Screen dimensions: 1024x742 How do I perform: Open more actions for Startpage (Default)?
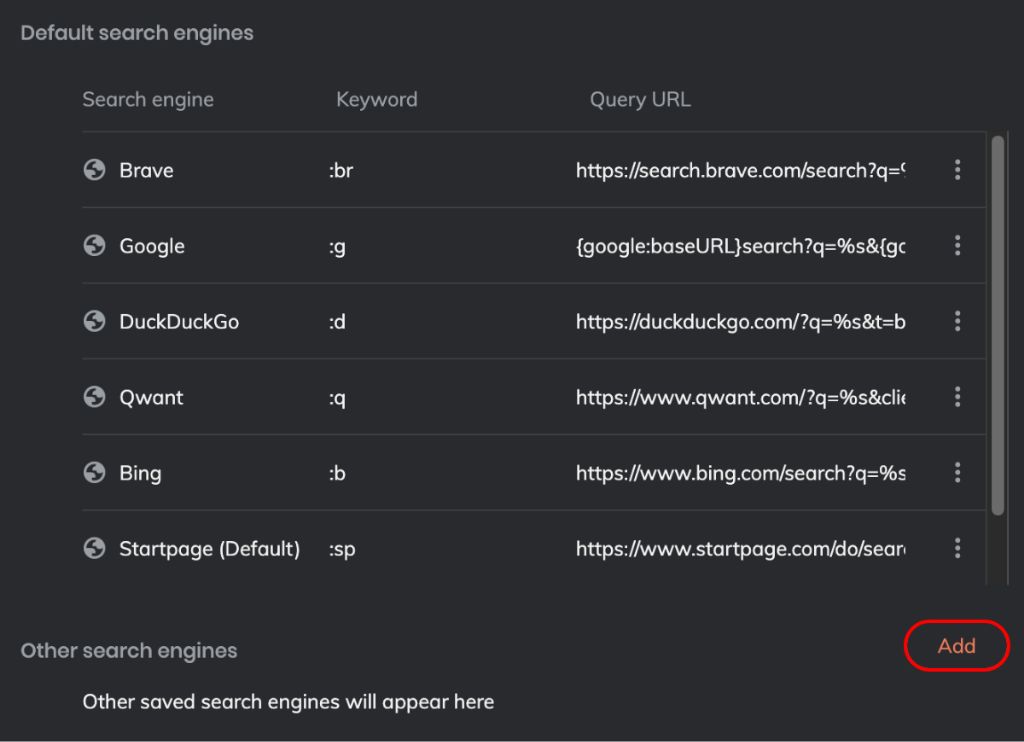pos(957,548)
